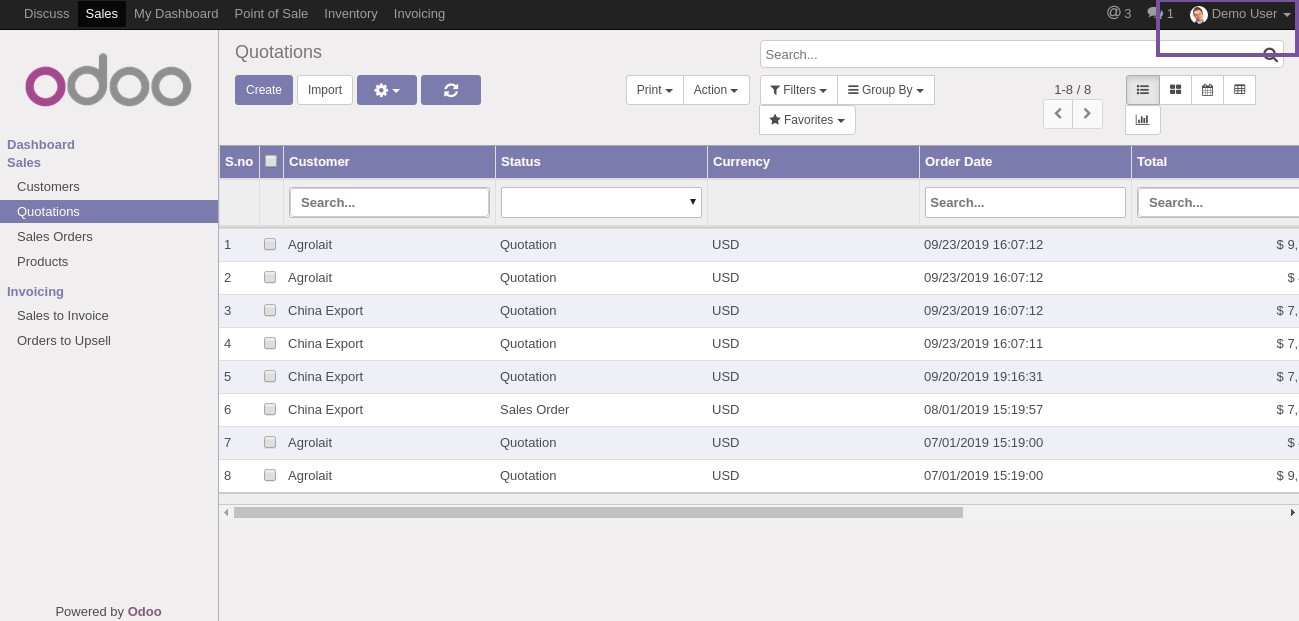Click the Customer column search field
Image resolution: width=1299 pixels, height=621 pixels.
click(389, 202)
